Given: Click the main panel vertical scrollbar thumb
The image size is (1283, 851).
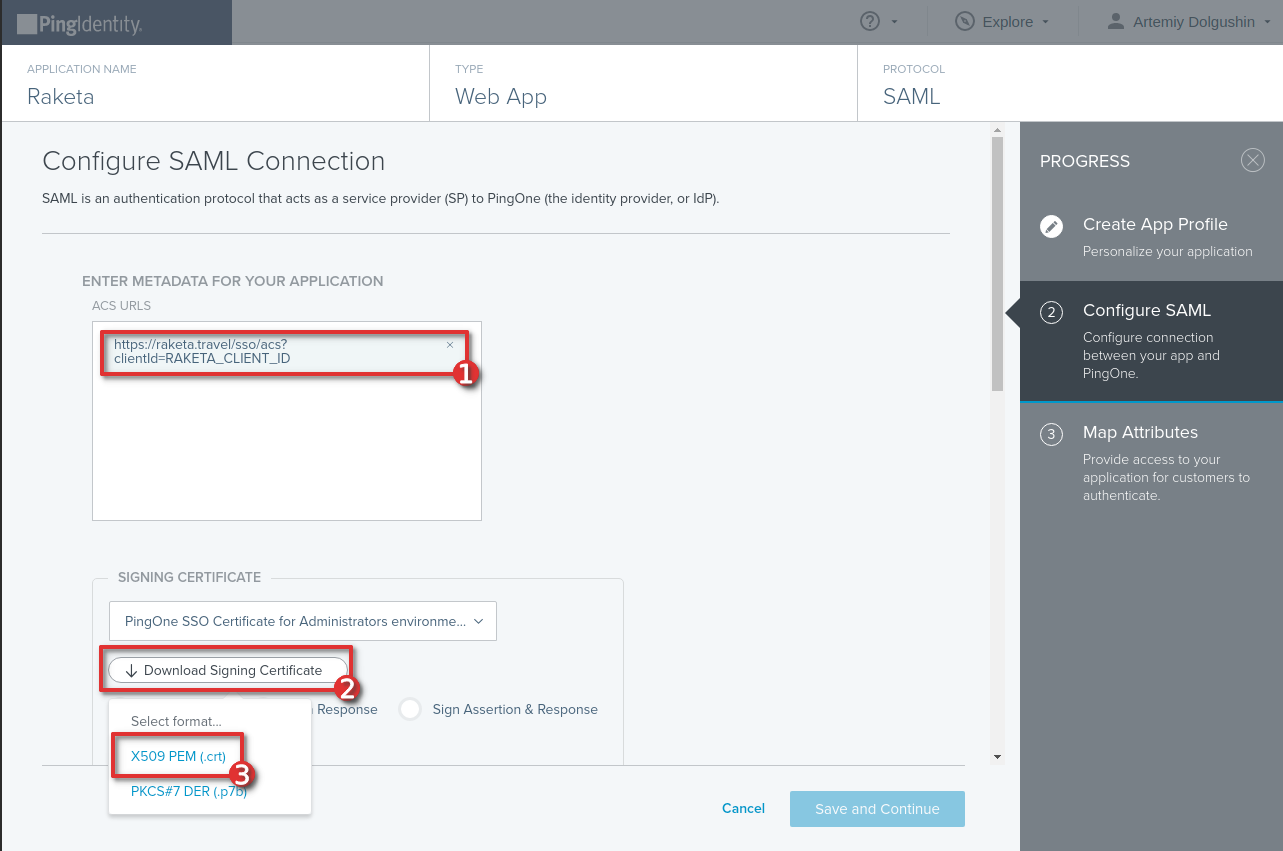Looking at the screenshot, I should click(997, 264).
